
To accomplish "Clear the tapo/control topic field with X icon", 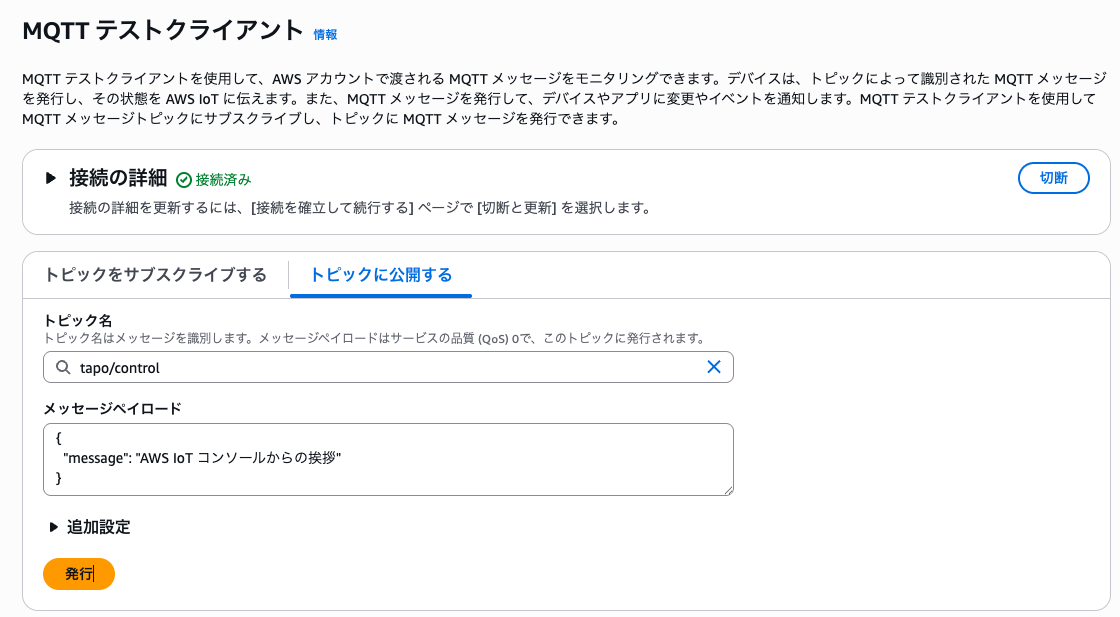I will pyautogui.click(x=714, y=367).
